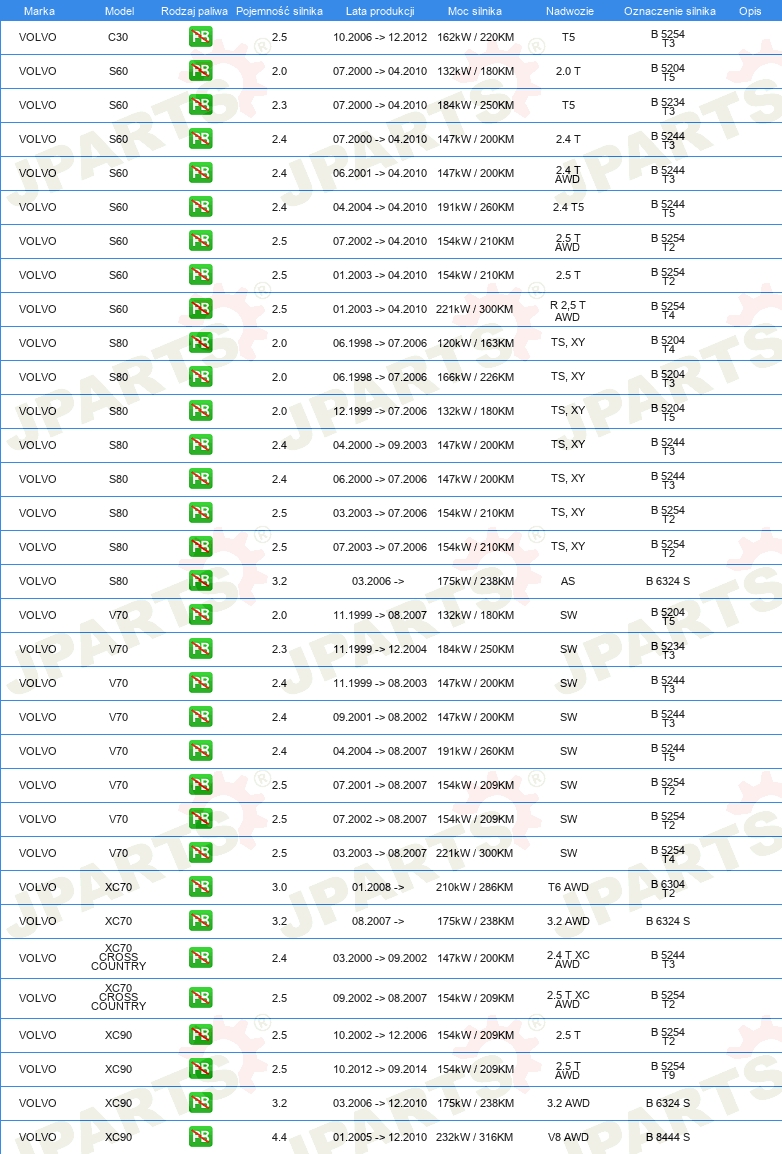
Task: Click the Moc silnika column header
Action: coord(474,11)
